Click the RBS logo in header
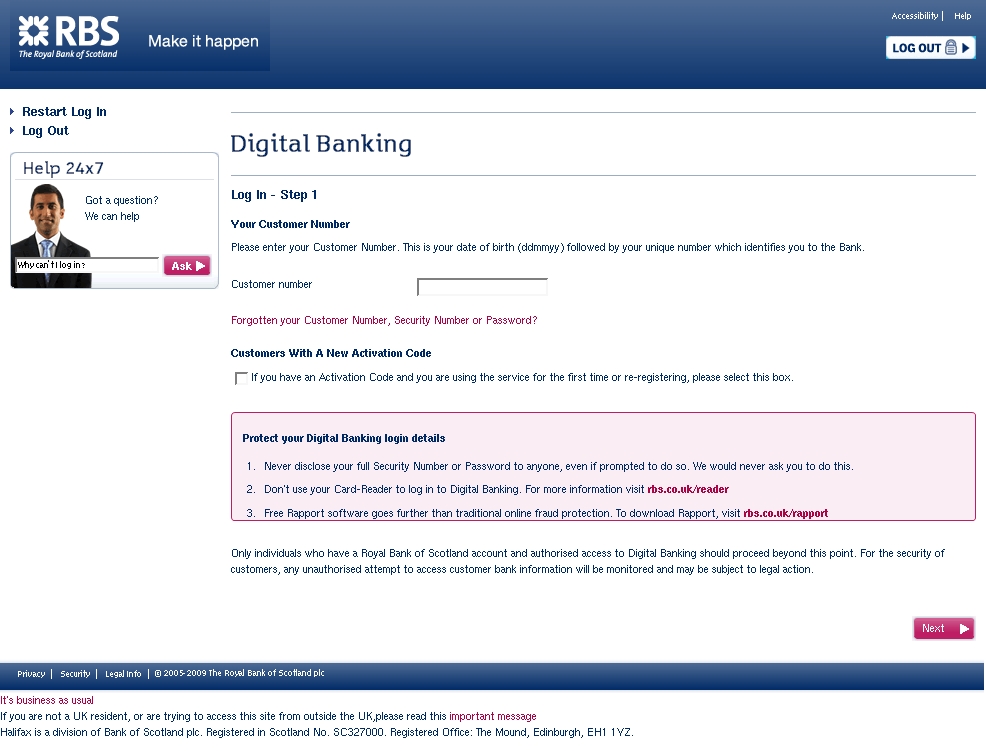Screen dimensions: 986x751 click(68, 37)
